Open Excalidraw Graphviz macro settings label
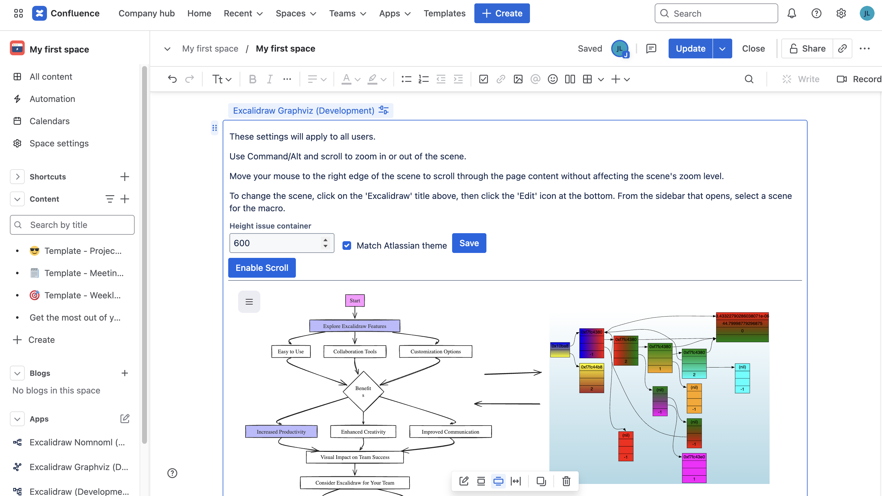 (x=310, y=111)
